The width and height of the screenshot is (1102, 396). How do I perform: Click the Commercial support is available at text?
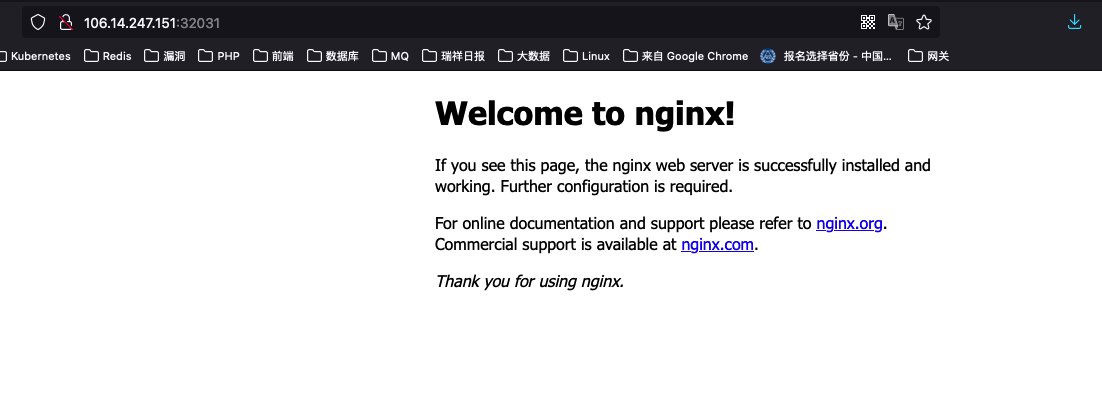point(556,245)
